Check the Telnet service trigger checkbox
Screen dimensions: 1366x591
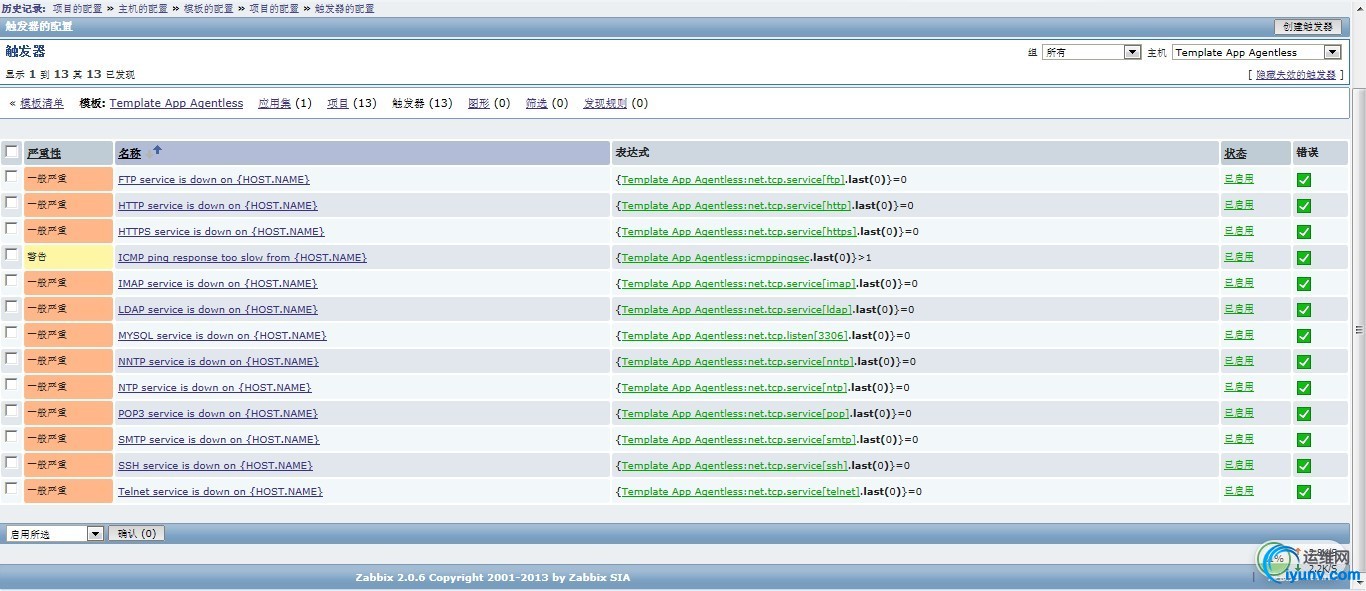11,488
